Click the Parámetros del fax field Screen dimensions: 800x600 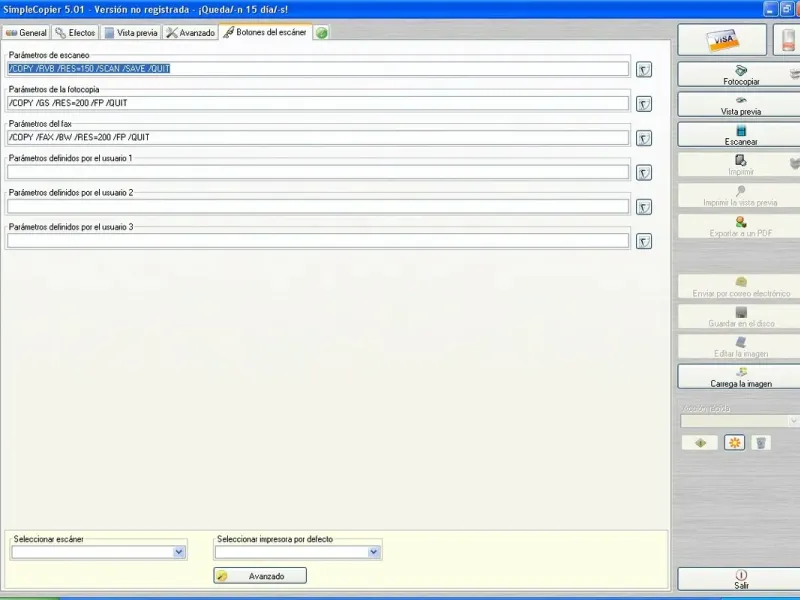click(318, 137)
